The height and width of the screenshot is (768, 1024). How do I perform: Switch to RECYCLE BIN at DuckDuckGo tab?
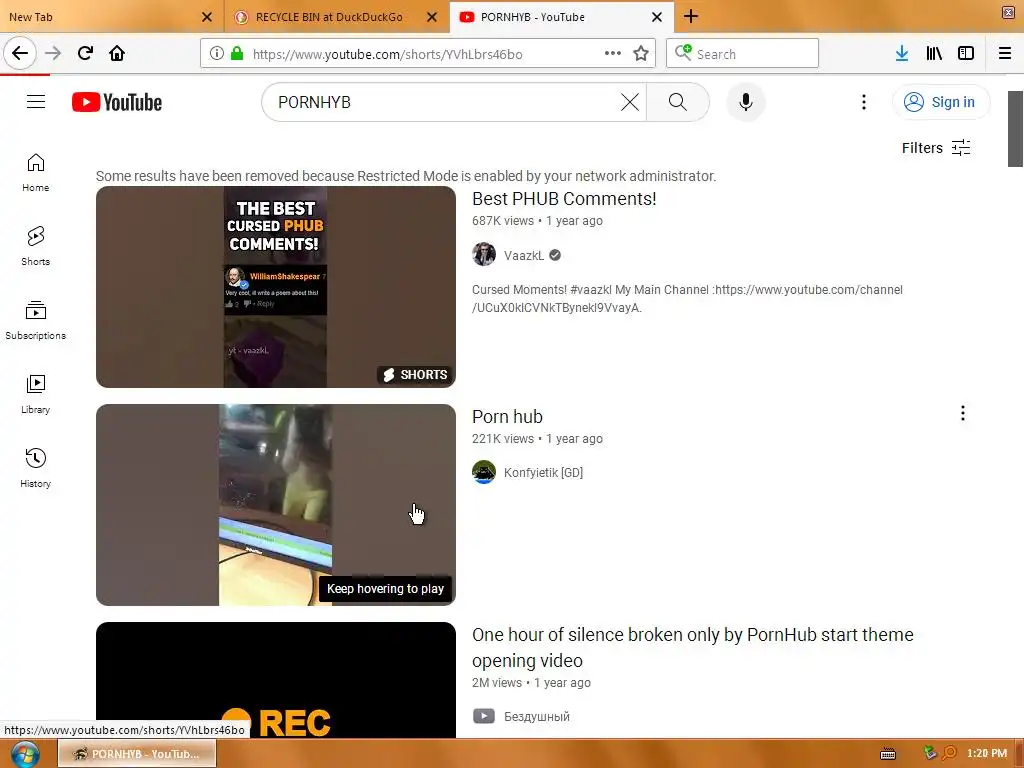tap(328, 17)
